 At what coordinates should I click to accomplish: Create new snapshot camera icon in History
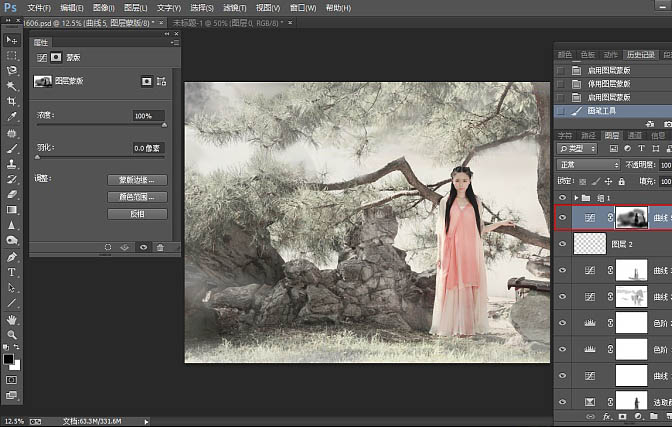(668, 124)
